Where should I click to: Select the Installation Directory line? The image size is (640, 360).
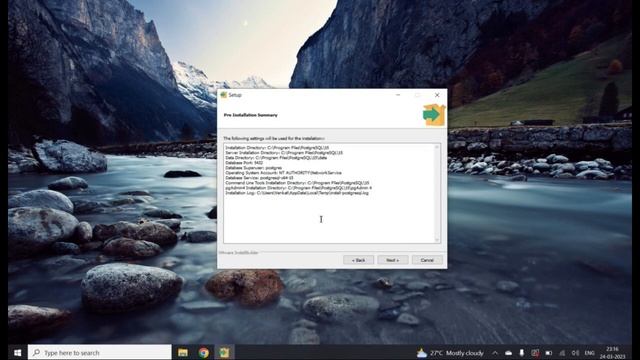pyautogui.click(x=277, y=148)
